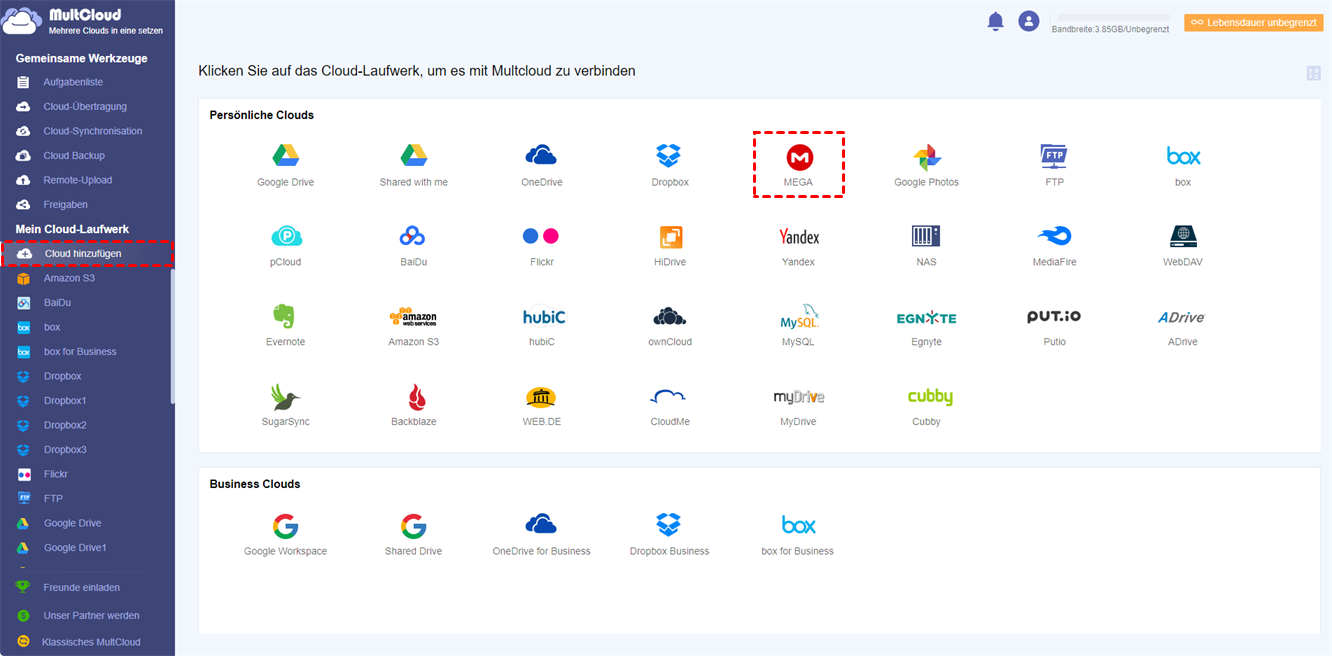Image resolution: width=1332 pixels, height=656 pixels.
Task: Click Cloud hinzufügen in sidebar
Action: (x=87, y=254)
